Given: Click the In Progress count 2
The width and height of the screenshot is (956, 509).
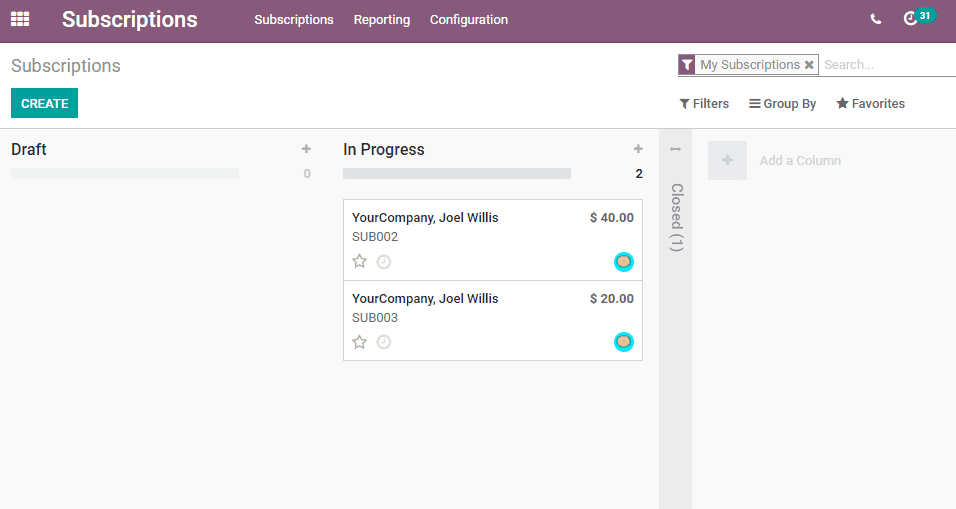Looking at the screenshot, I should (639, 174).
